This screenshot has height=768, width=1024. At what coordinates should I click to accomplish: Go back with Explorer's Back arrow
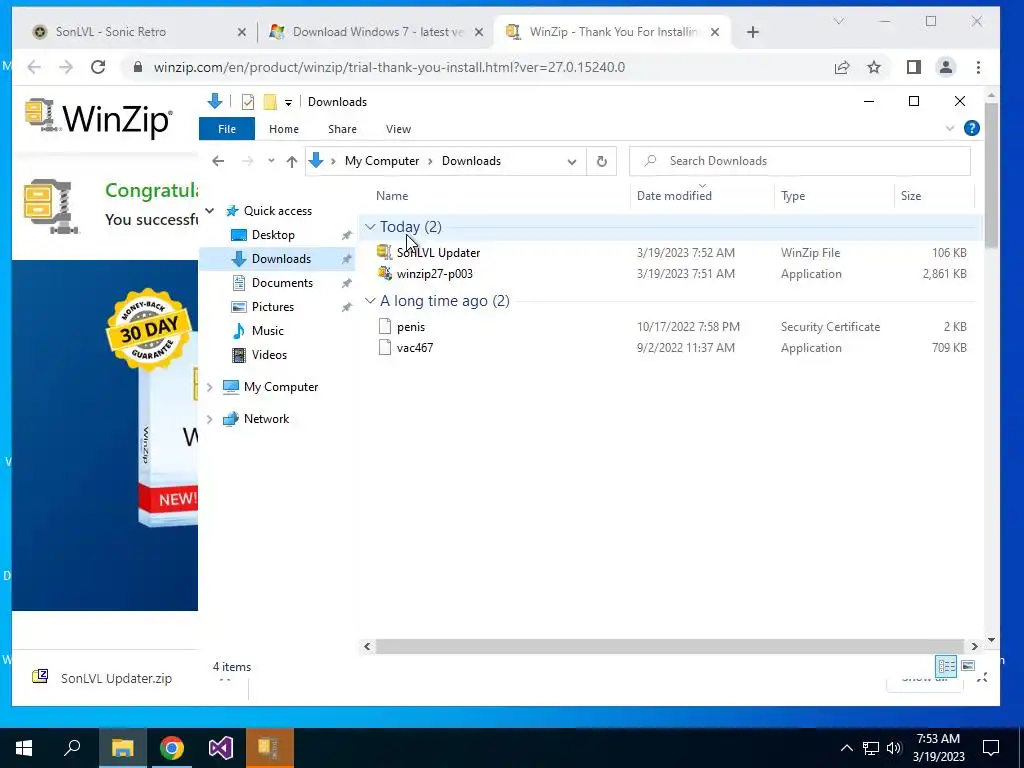tap(218, 161)
